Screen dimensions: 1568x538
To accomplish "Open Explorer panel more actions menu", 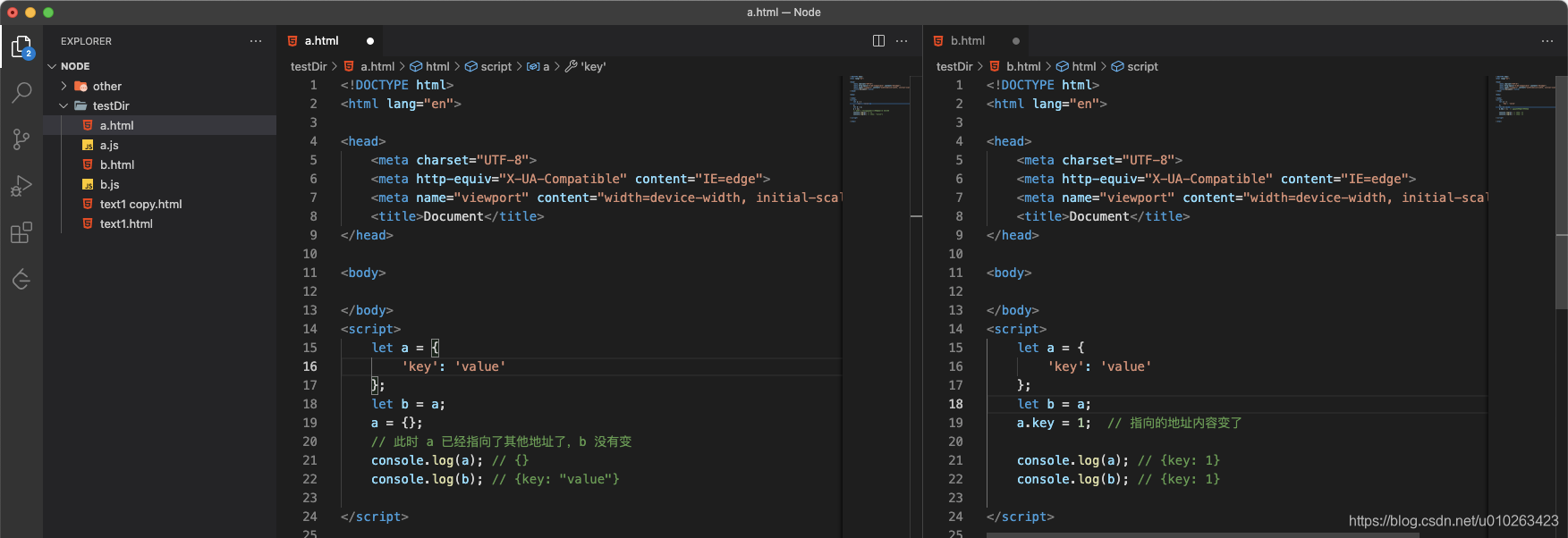I will coord(256,41).
